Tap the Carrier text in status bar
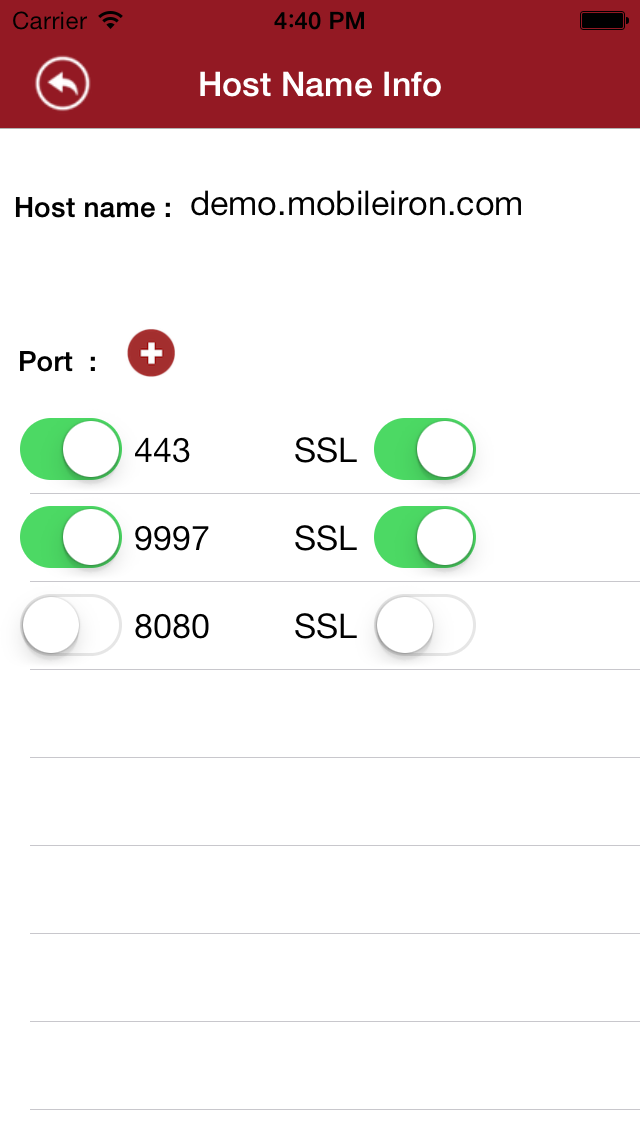640x1136 pixels. (x=49, y=20)
